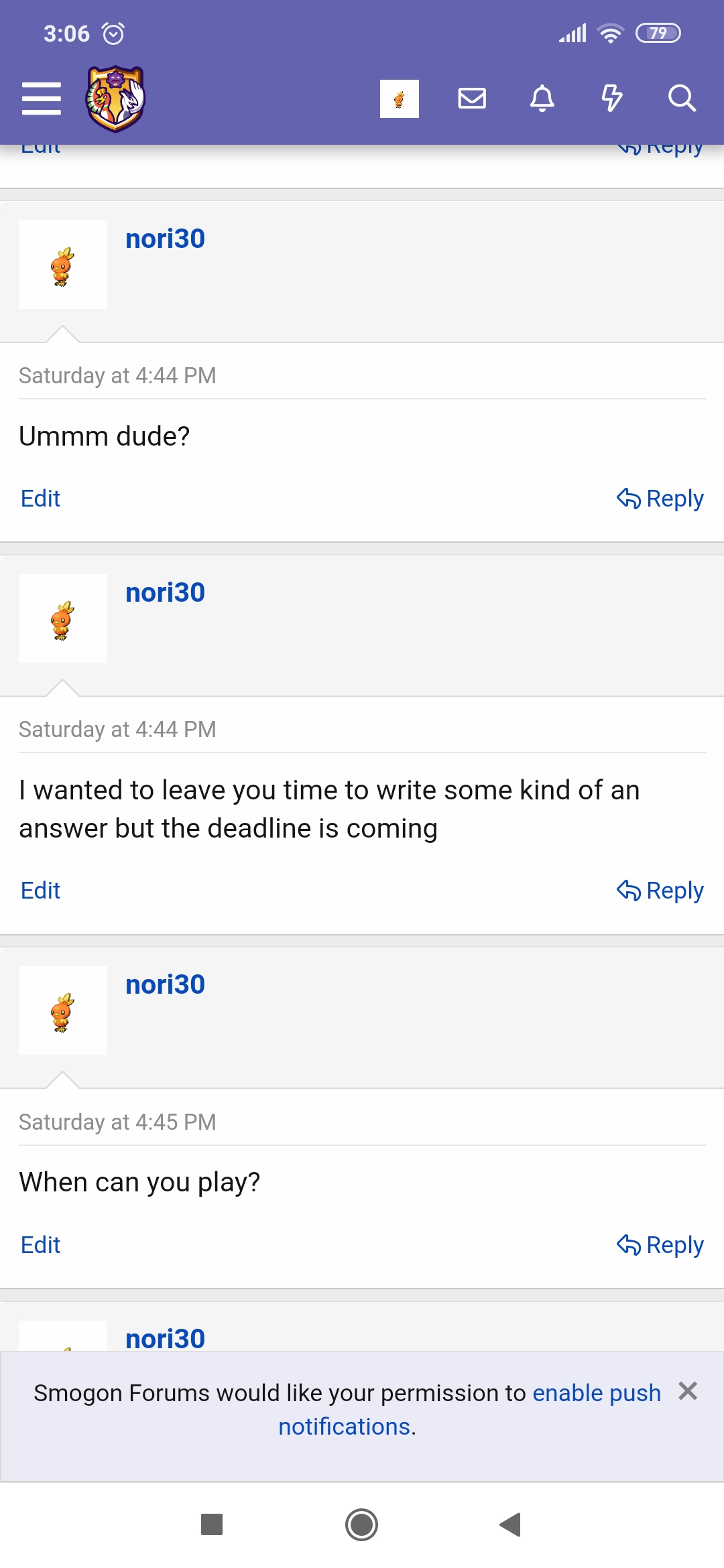This screenshot has height=1568, width=724.
Task: Reply to 'When can you play?' post
Action: click(660, 1245)
